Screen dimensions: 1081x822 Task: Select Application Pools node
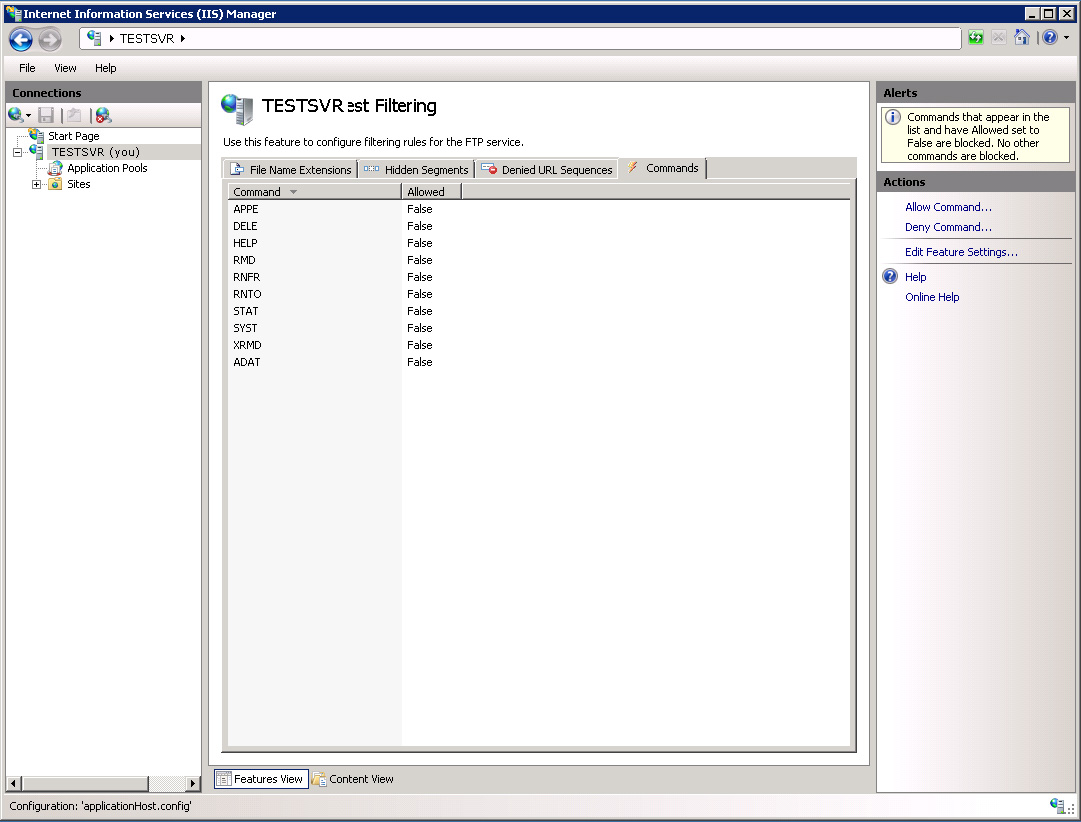pyautogui.click(x=107, y=168)
